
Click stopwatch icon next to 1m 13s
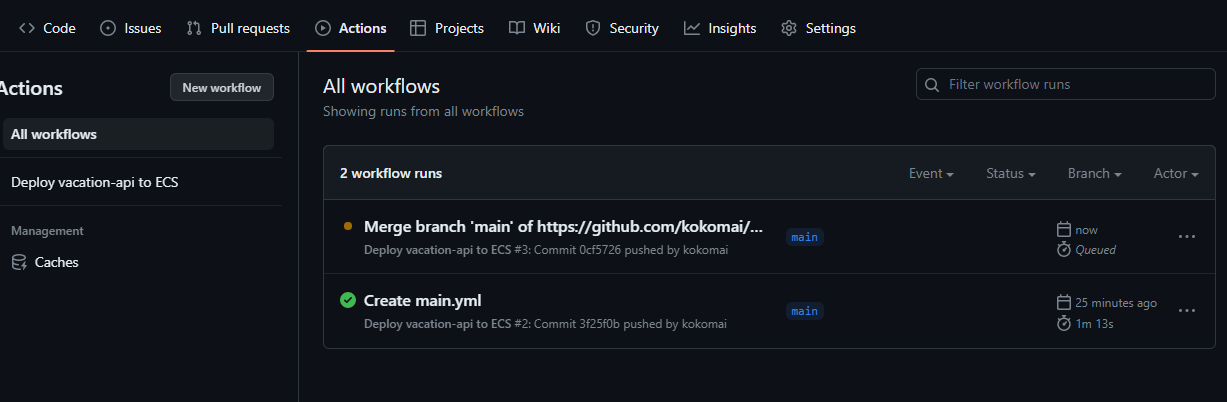[x=1064, y=323]
